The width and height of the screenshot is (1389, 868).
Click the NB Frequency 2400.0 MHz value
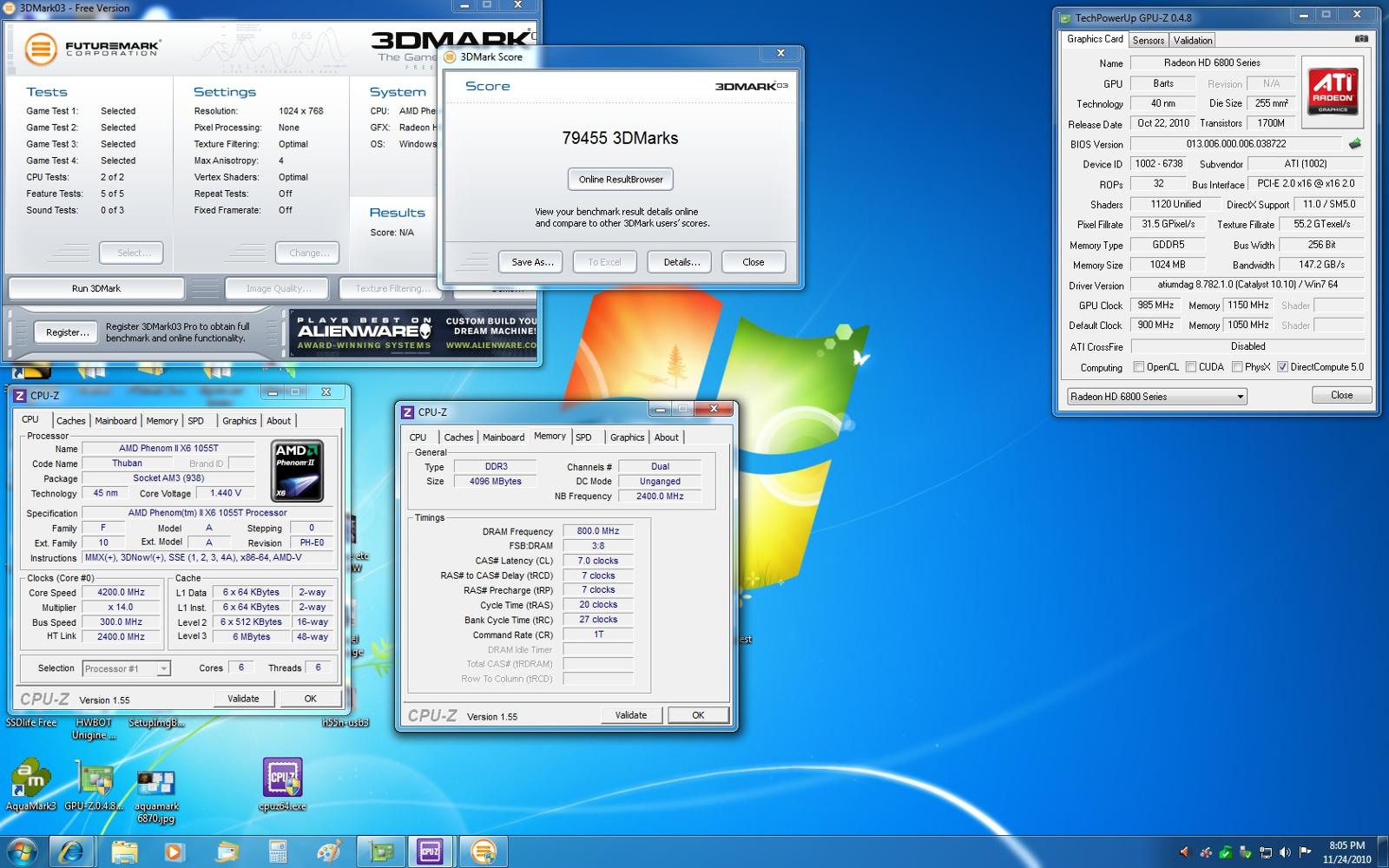click(660, 496)
